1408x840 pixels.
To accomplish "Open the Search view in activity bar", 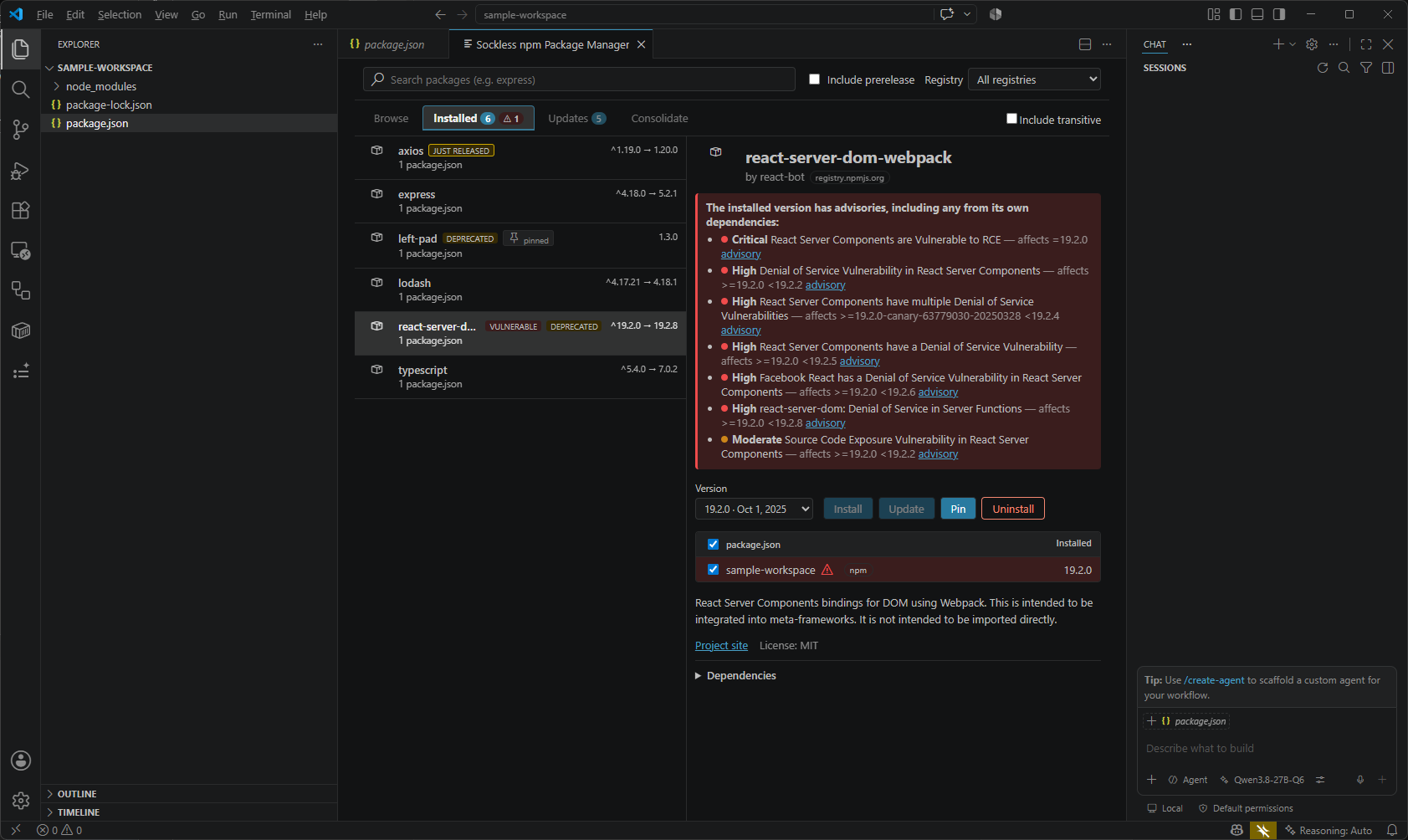I will point(21,90).
